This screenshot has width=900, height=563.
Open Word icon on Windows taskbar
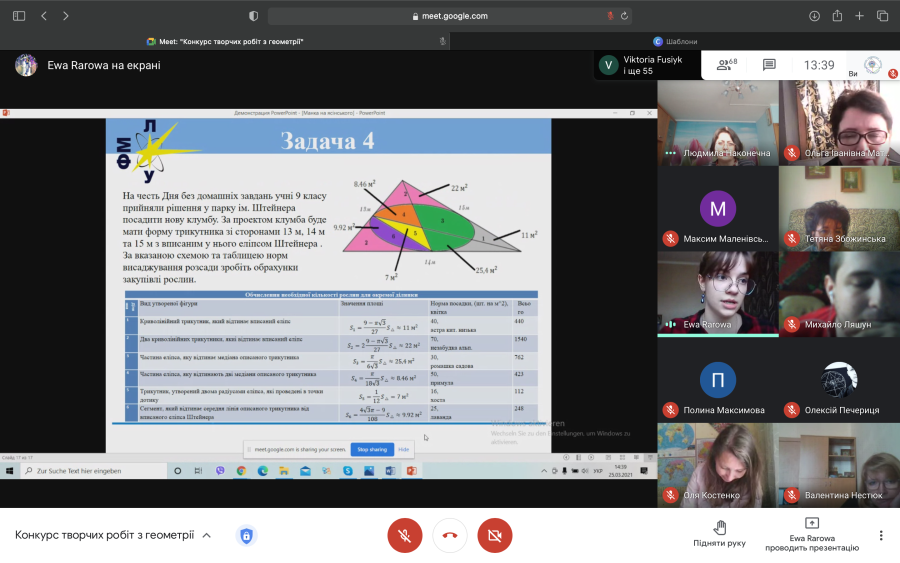pos(390,471)
